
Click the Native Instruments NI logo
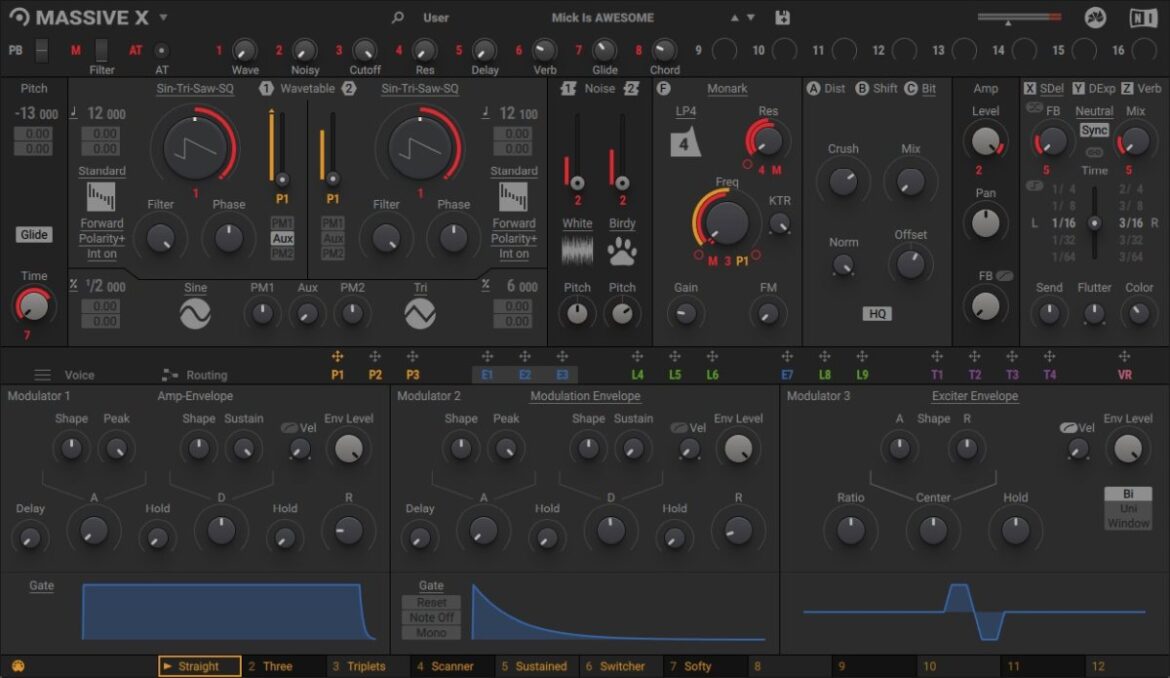click(1143, 18)
